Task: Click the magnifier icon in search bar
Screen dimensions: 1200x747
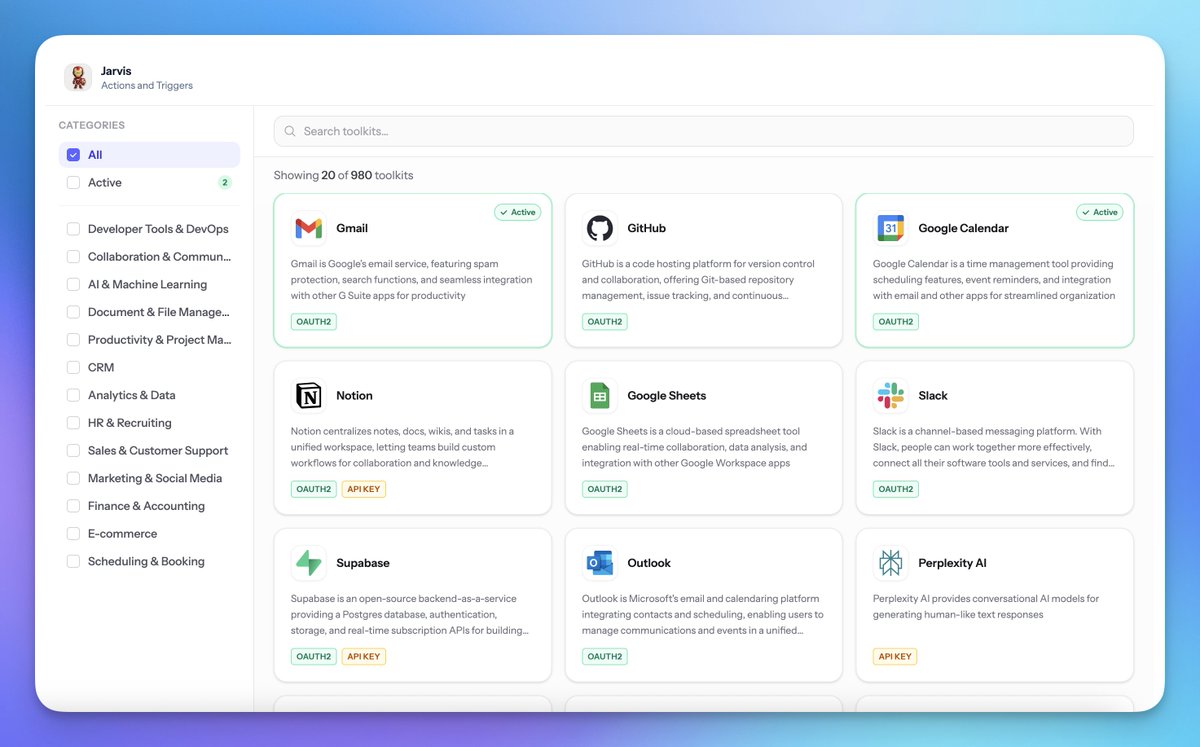Action: point(290,131)
